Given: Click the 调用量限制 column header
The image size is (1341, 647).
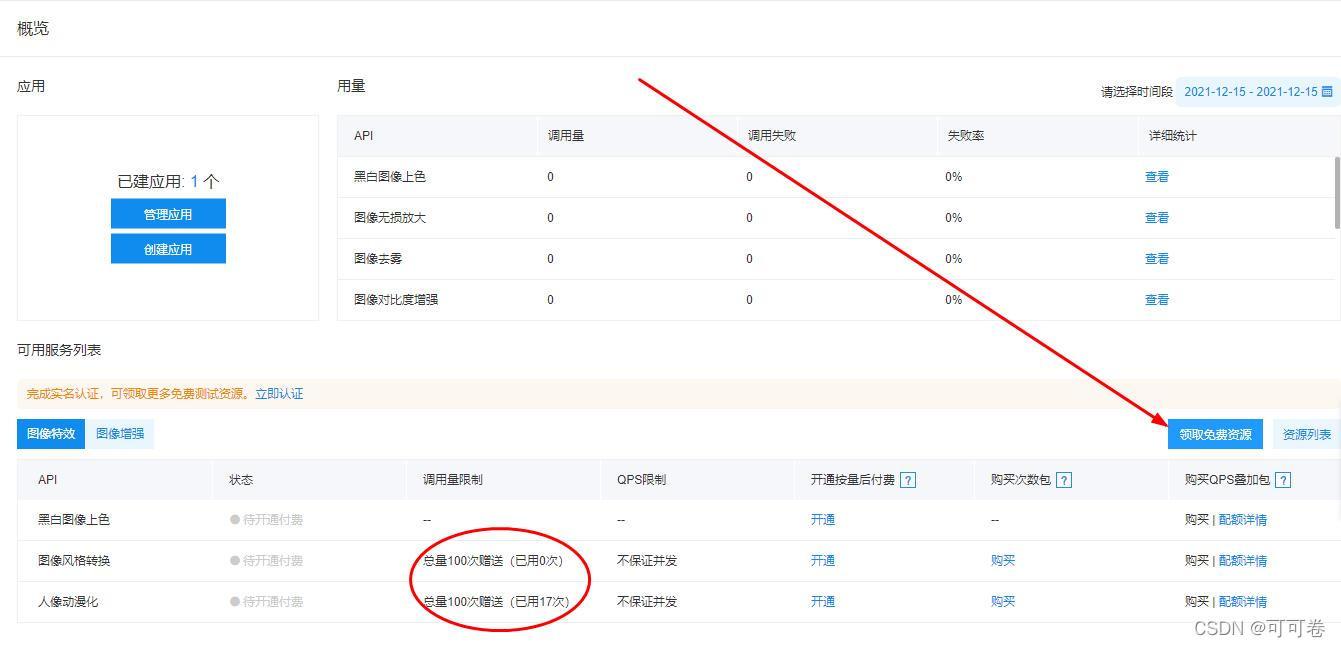Looking at the screenshot, I should [x=453, y=480].
